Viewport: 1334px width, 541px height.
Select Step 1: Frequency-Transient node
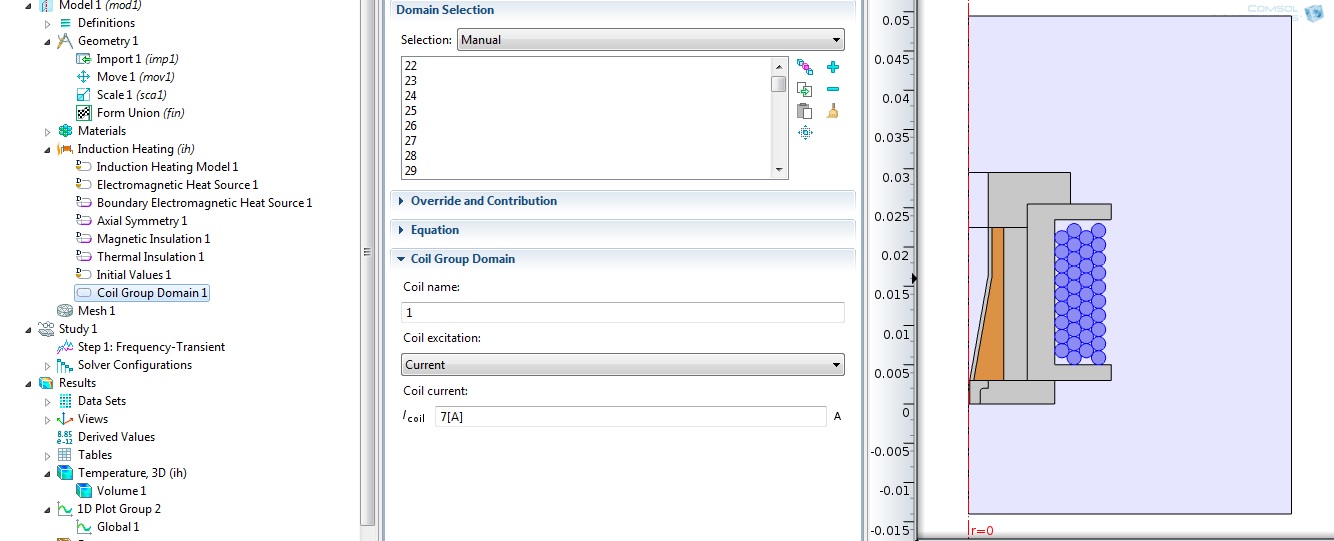pos(151,347)
